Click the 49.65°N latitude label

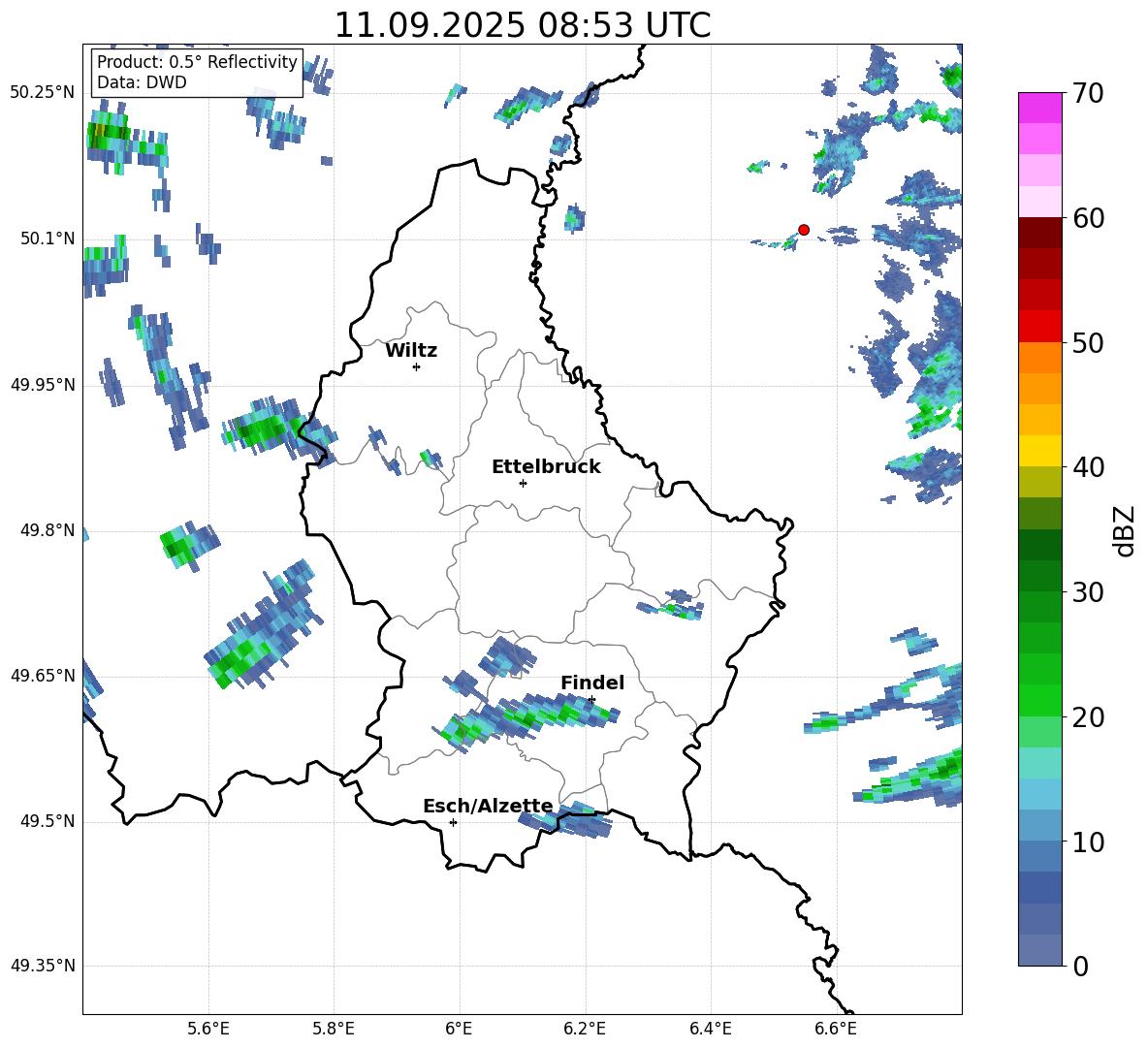[x=43, y=676]
